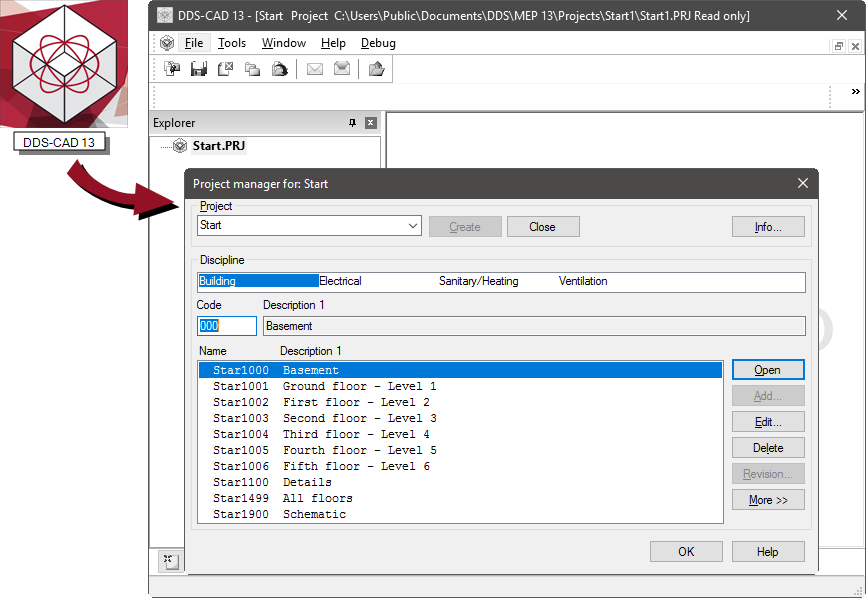Click the Project Manager toolbar icon
The width and height of the screenshot is (866, 600).
click(x=172, y=69)
